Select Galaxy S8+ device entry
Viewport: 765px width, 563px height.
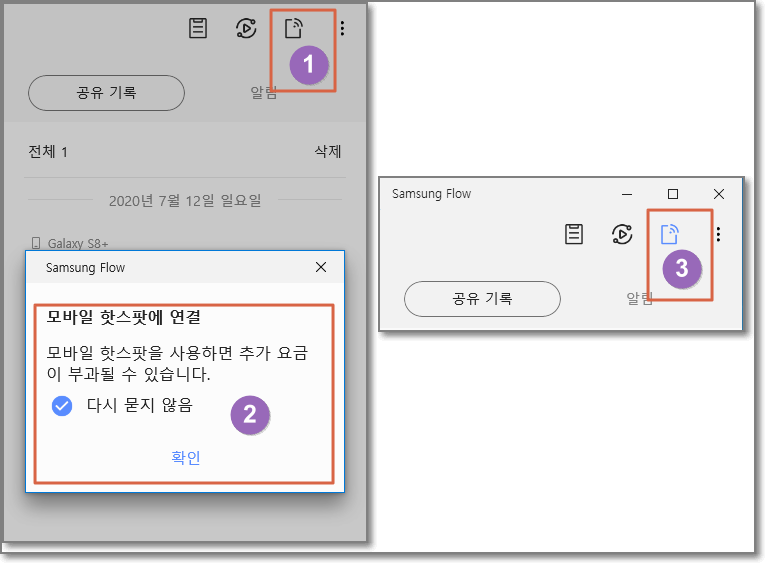coord(70,243)
